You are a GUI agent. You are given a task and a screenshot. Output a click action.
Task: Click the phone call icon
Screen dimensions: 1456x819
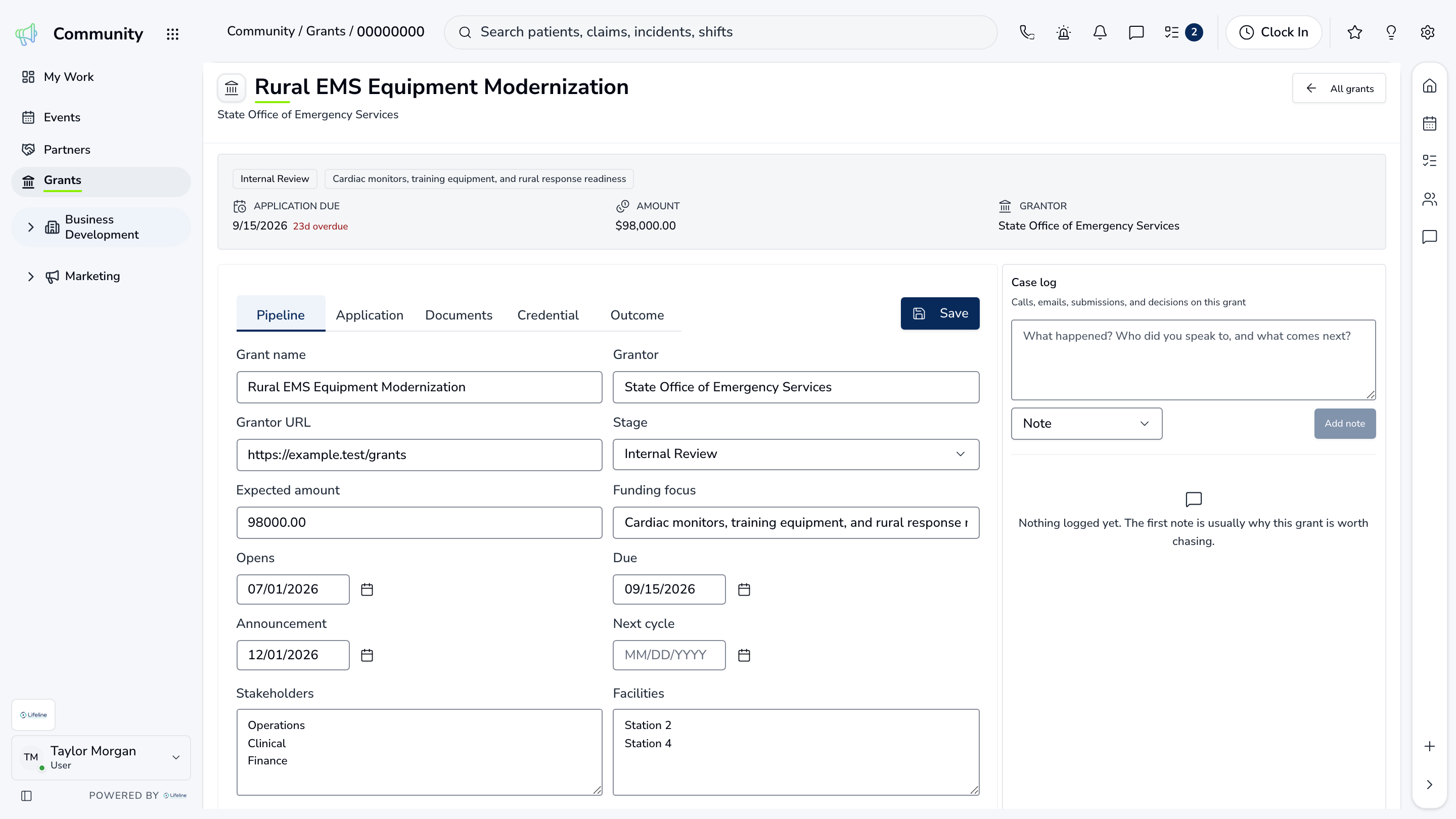(x=1027, y=32)
